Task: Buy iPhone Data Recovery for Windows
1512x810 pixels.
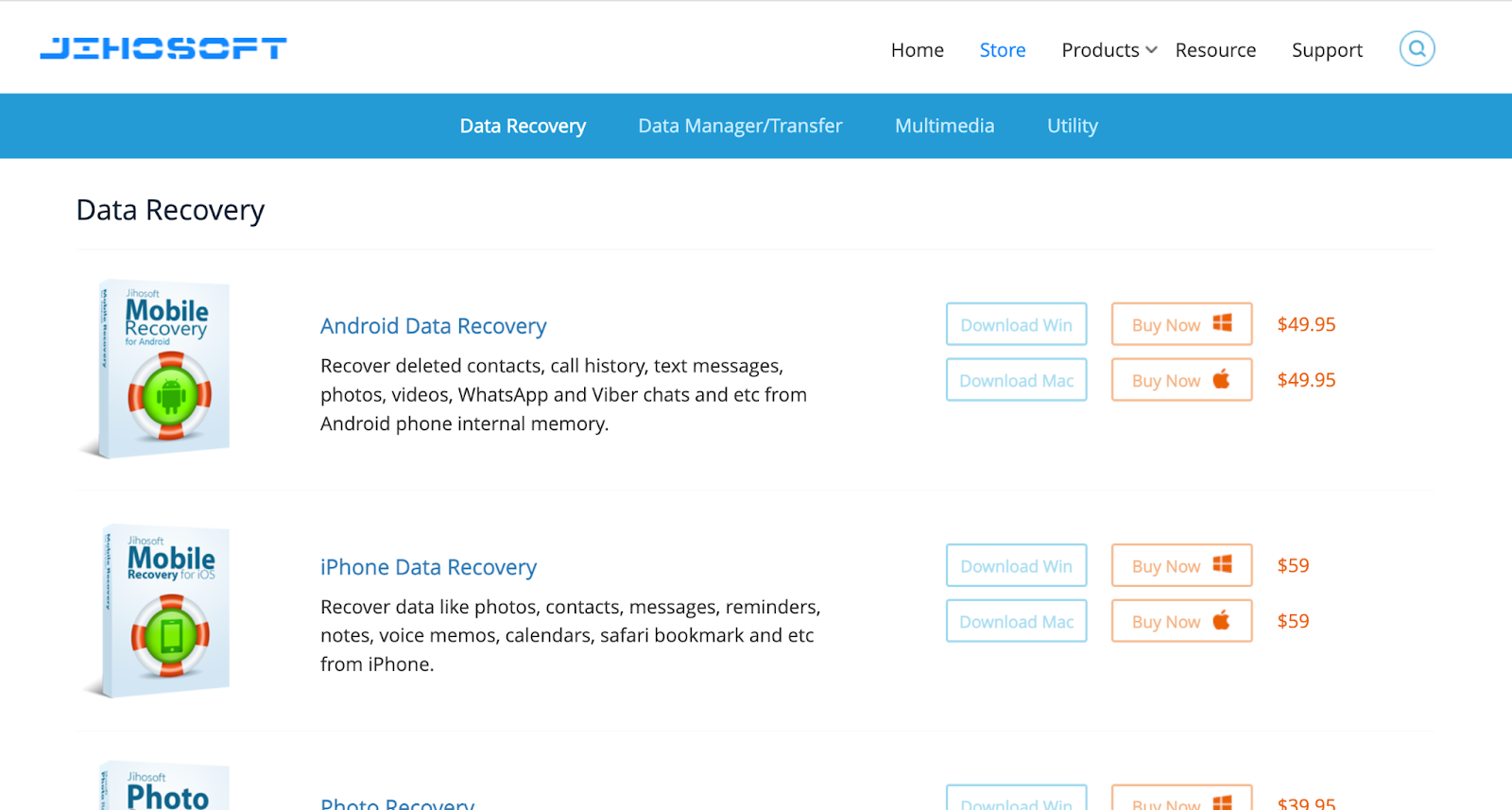Action: [x=1182, y=565]
